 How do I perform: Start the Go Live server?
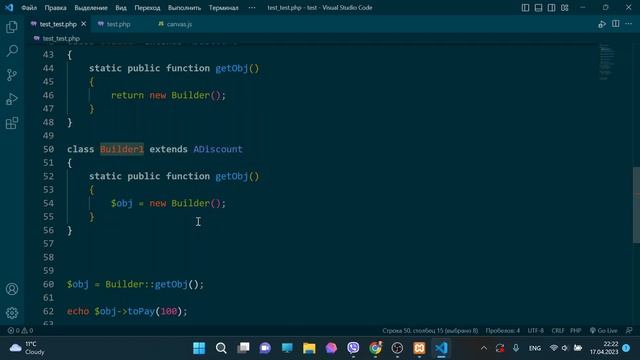point(603,331)
